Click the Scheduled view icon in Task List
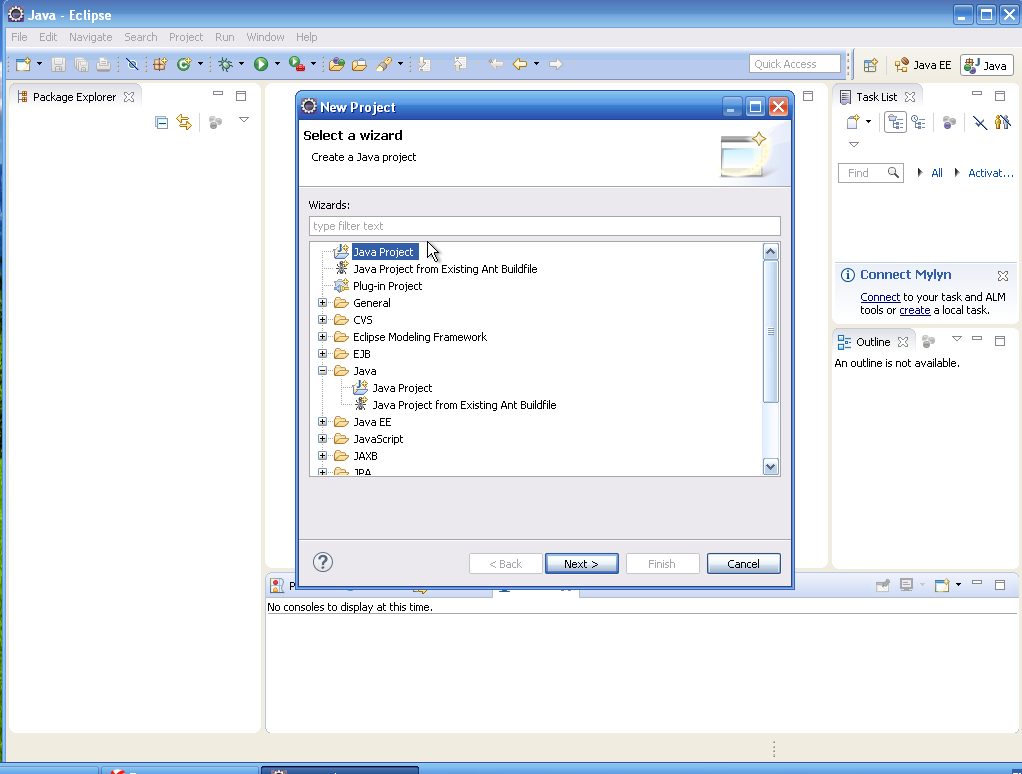1022x774 pixels. click(x=918, y=122)
